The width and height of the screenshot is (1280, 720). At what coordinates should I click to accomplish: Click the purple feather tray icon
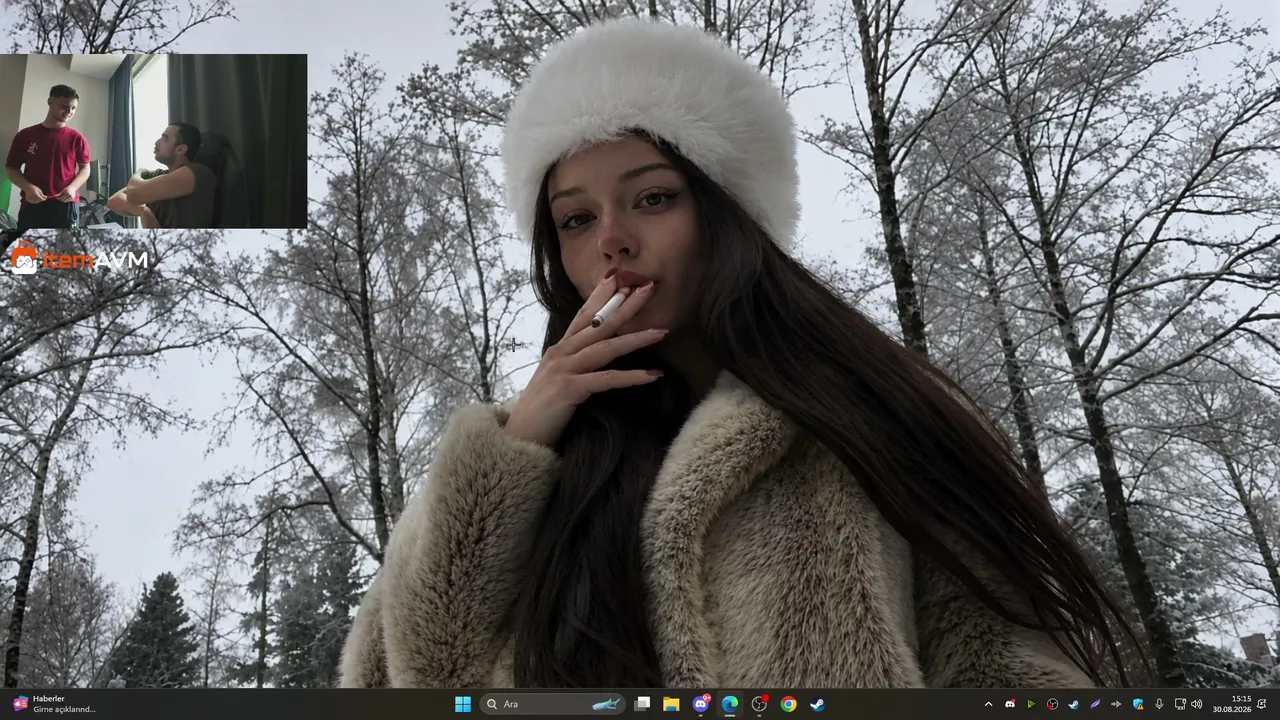coord(1095,704)
